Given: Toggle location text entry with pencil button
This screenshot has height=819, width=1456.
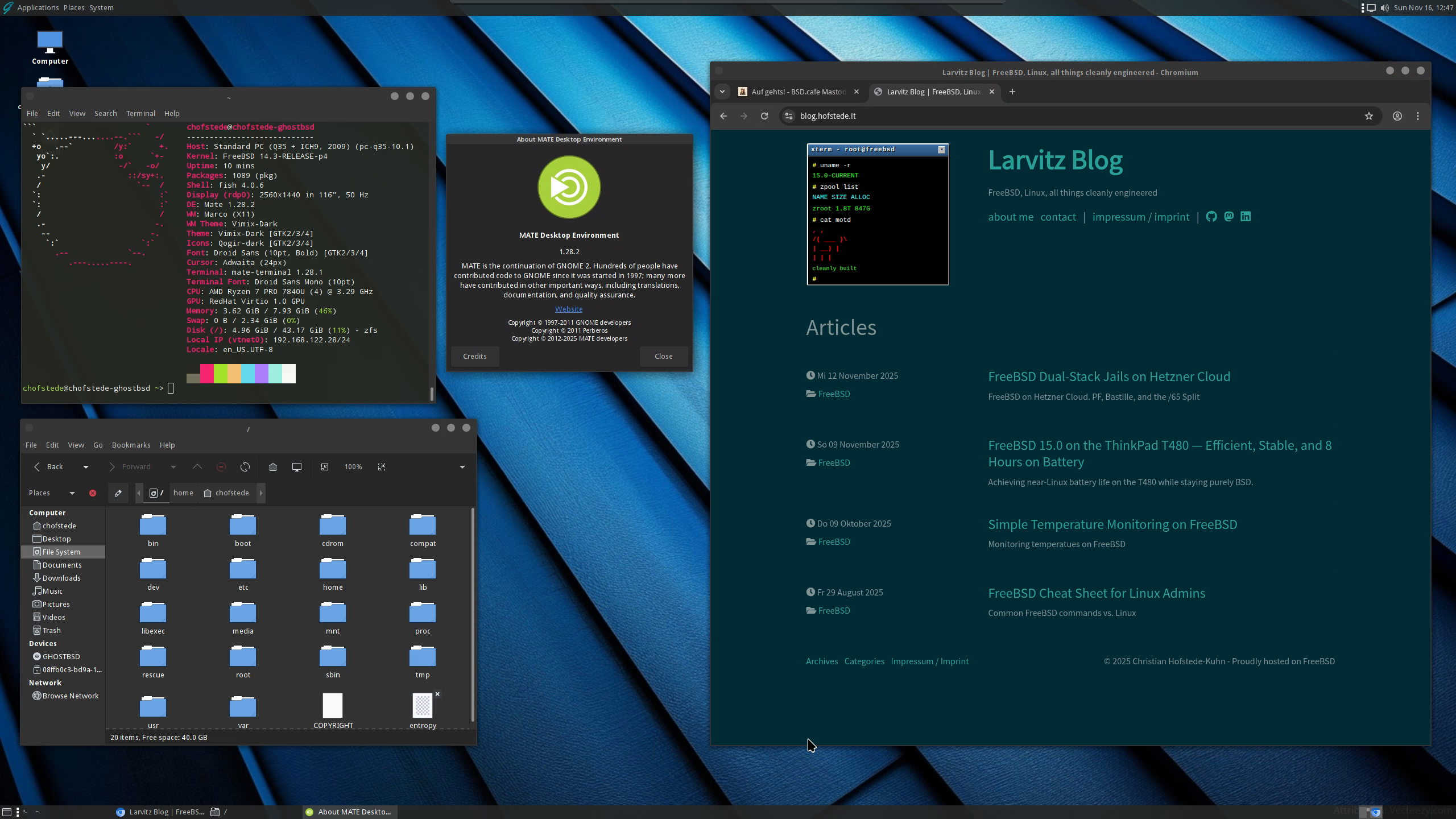Looking at the screenshot, I should pos(118,493).
